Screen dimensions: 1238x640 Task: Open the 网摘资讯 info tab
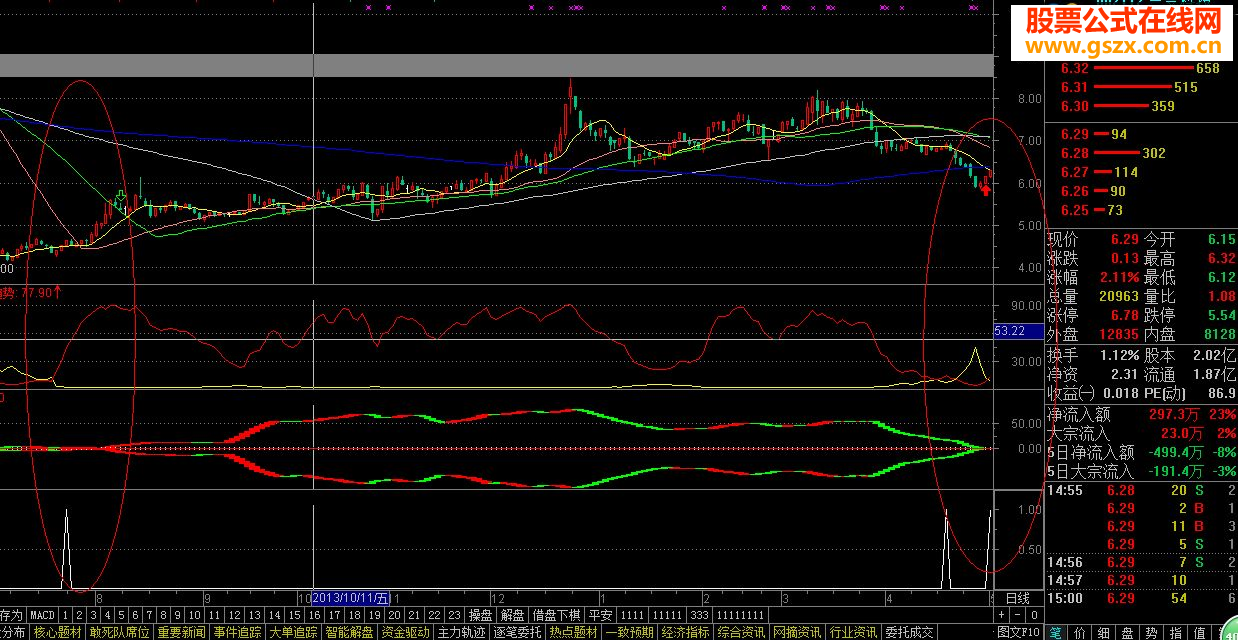coord(797,632)
